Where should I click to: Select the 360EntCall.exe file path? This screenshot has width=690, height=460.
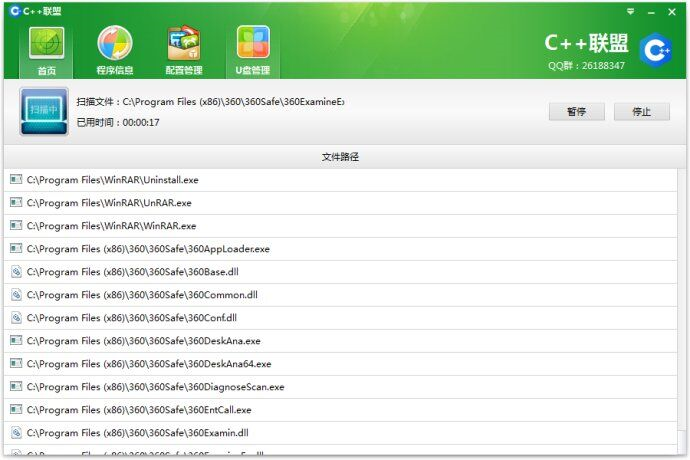pos(139,410)
